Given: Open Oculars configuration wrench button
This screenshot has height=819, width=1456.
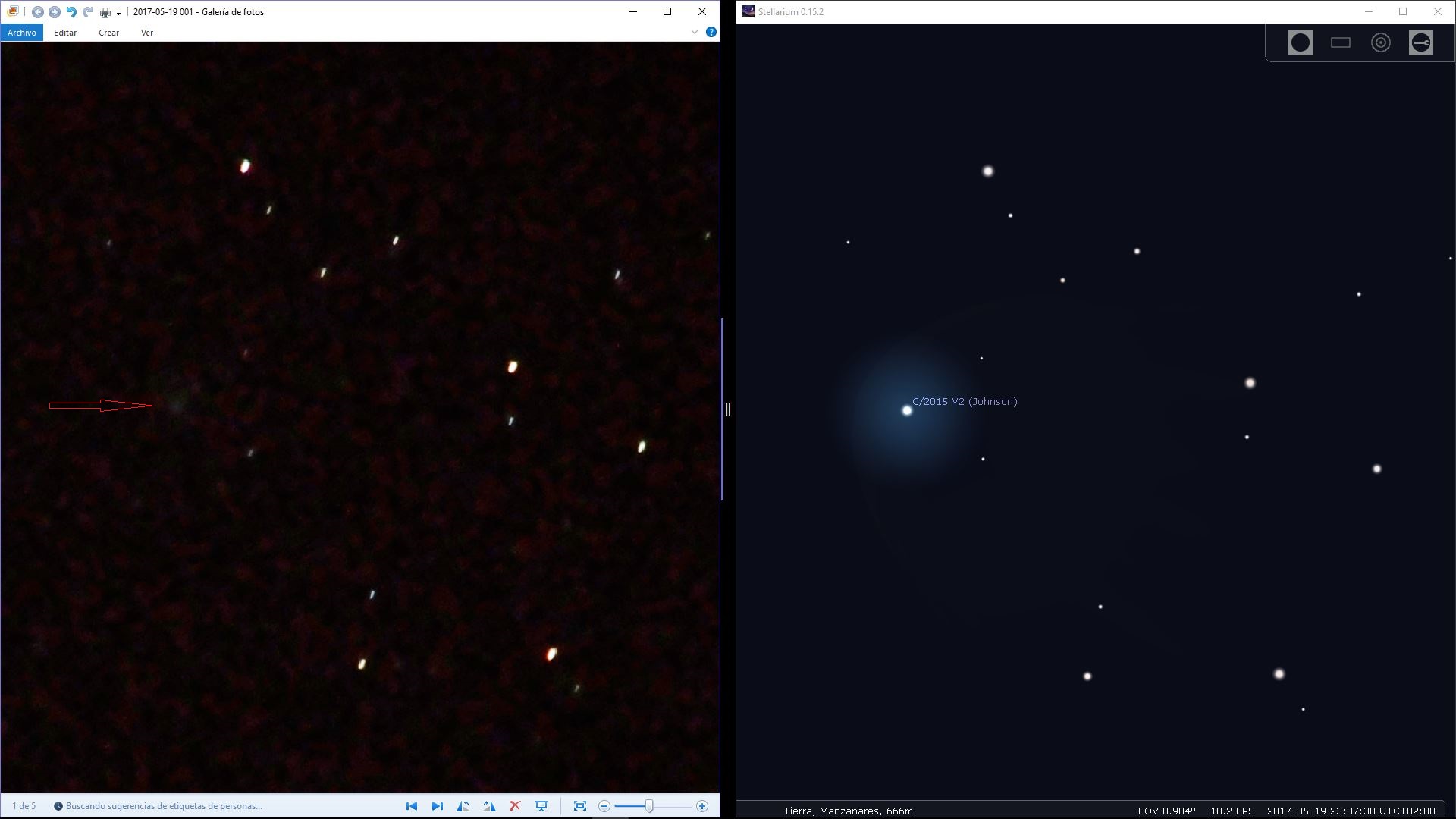Looking at the screenshot, I should coord(1420,42).
